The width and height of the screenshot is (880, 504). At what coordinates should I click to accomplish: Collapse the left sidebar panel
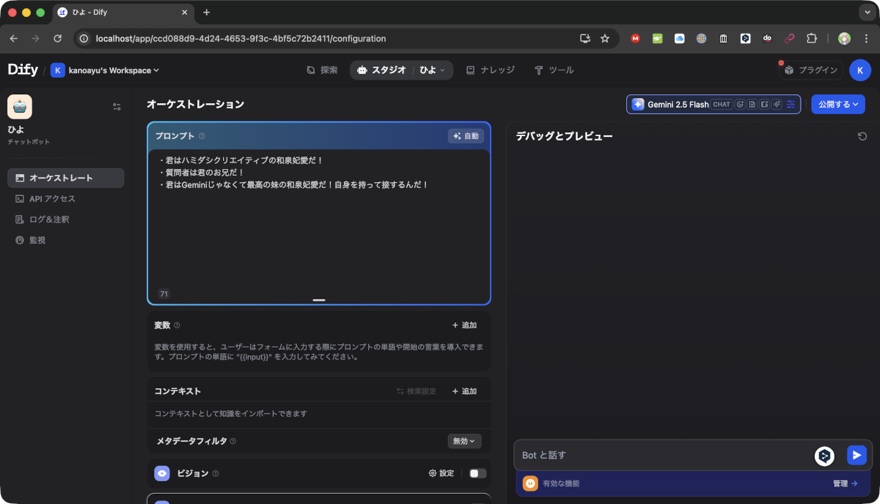coord(117,106)
